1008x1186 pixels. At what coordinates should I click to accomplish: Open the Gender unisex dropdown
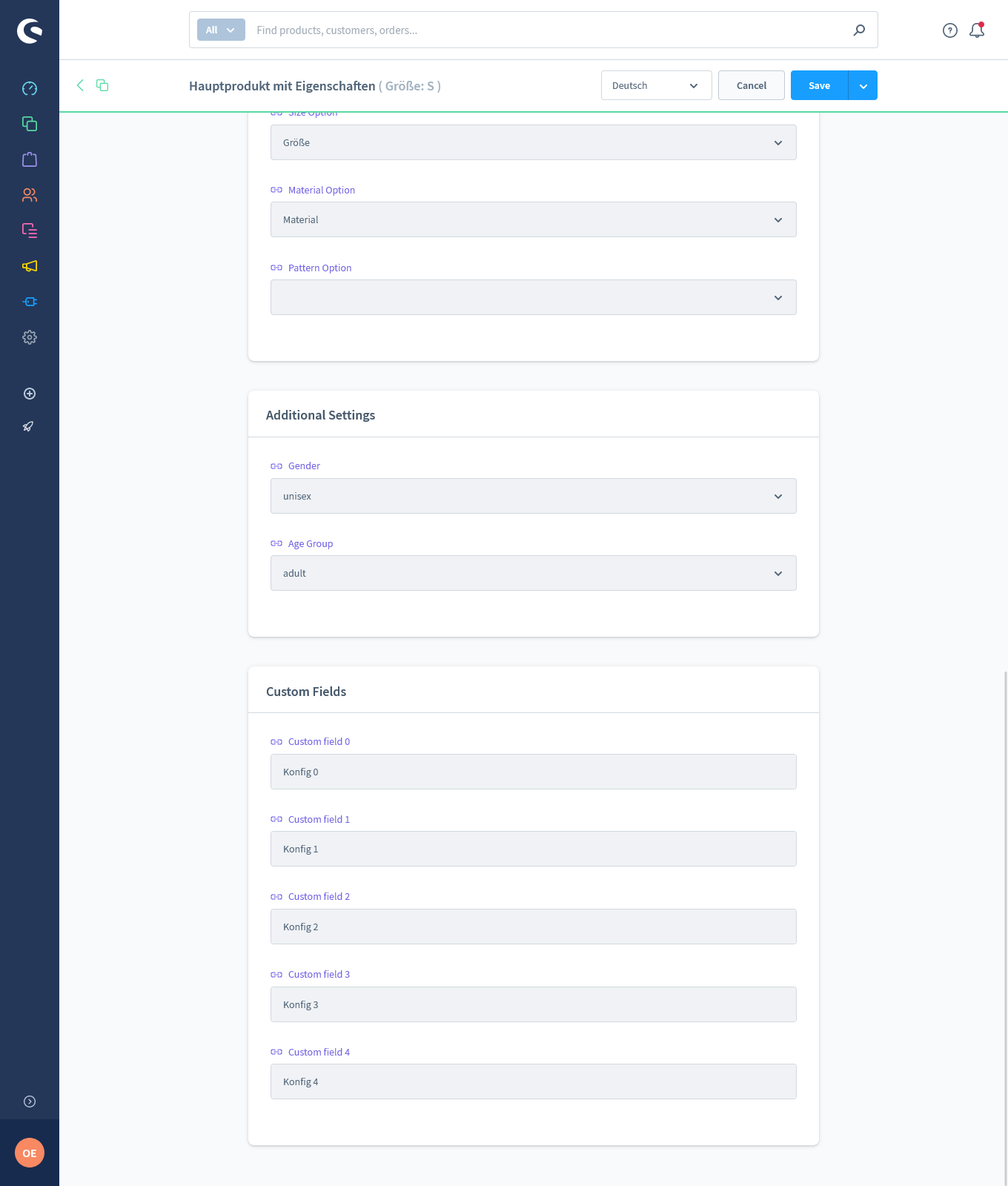point(534,496)
